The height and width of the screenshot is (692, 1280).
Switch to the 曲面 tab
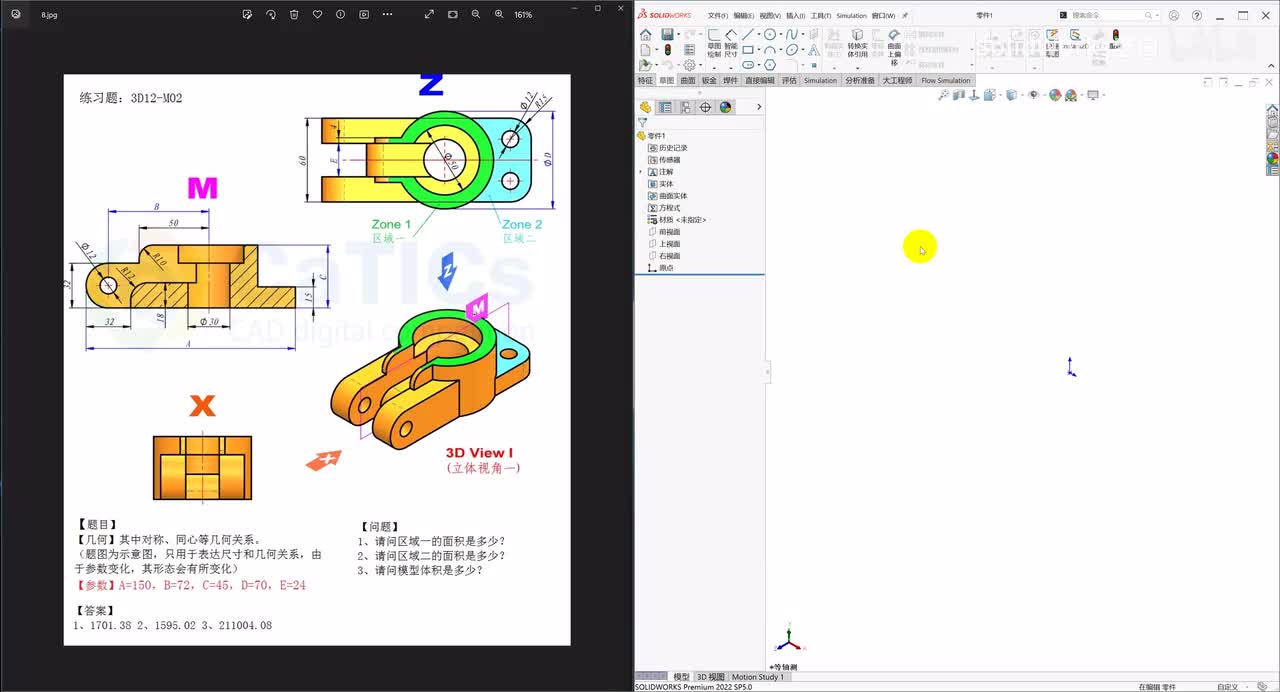[x=688, y=80]
